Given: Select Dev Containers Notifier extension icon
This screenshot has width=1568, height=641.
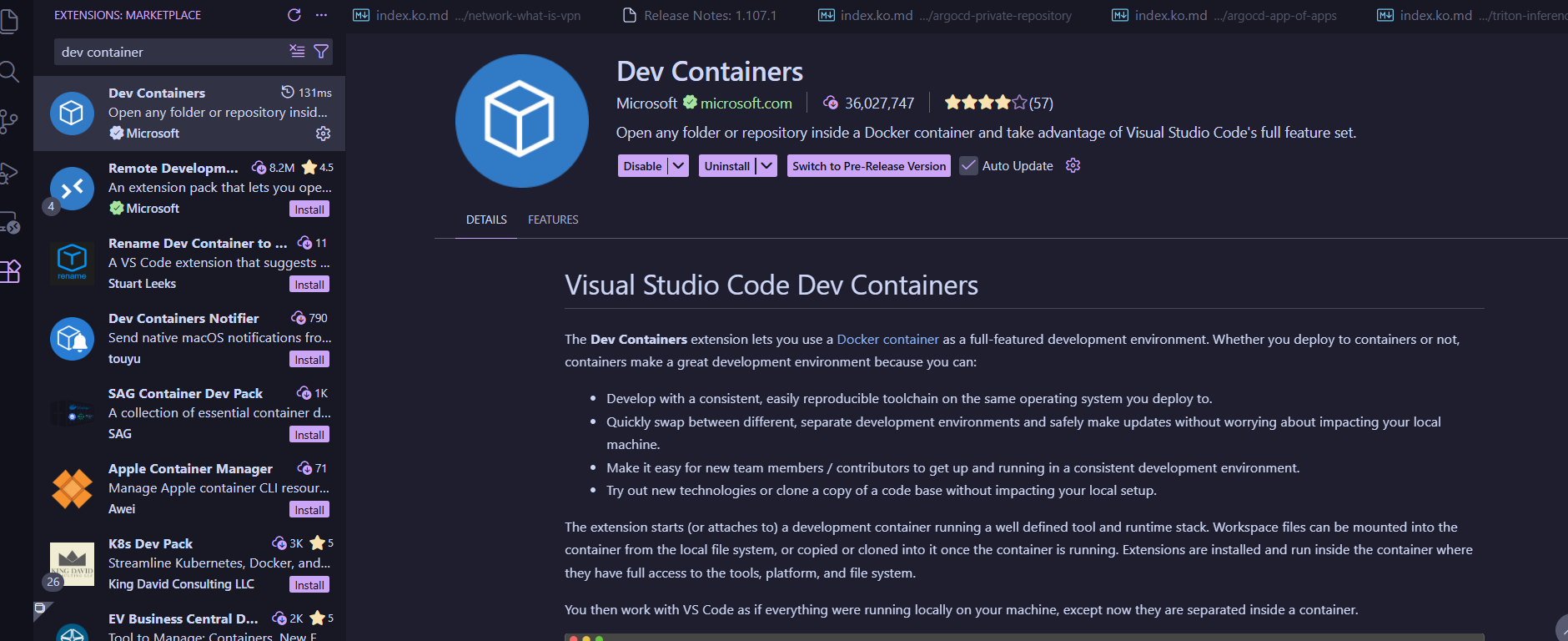Looking at the screenshot, I should [x=72, y=338].
